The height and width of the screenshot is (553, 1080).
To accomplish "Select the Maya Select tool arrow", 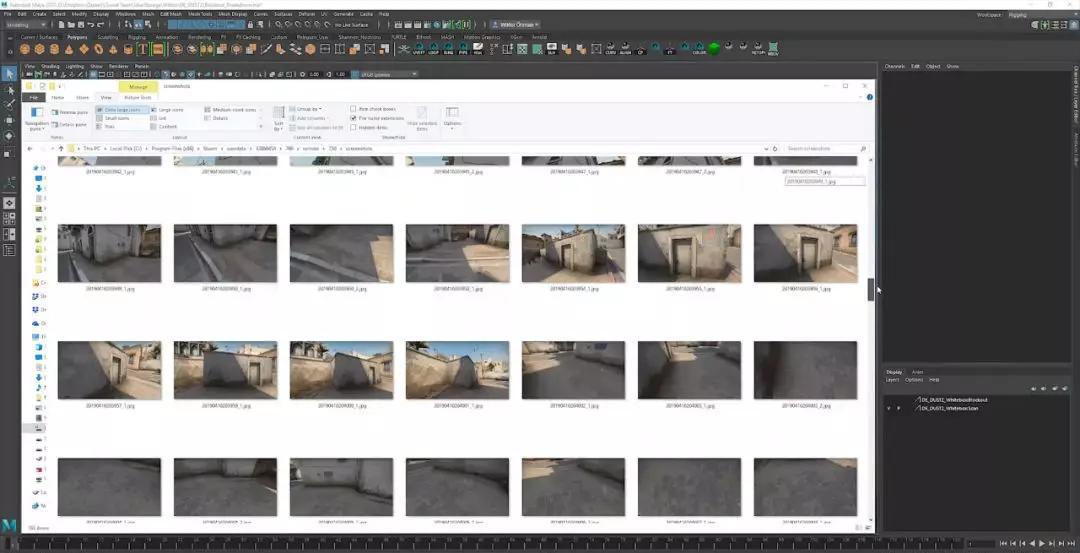I will pos(10,74).
